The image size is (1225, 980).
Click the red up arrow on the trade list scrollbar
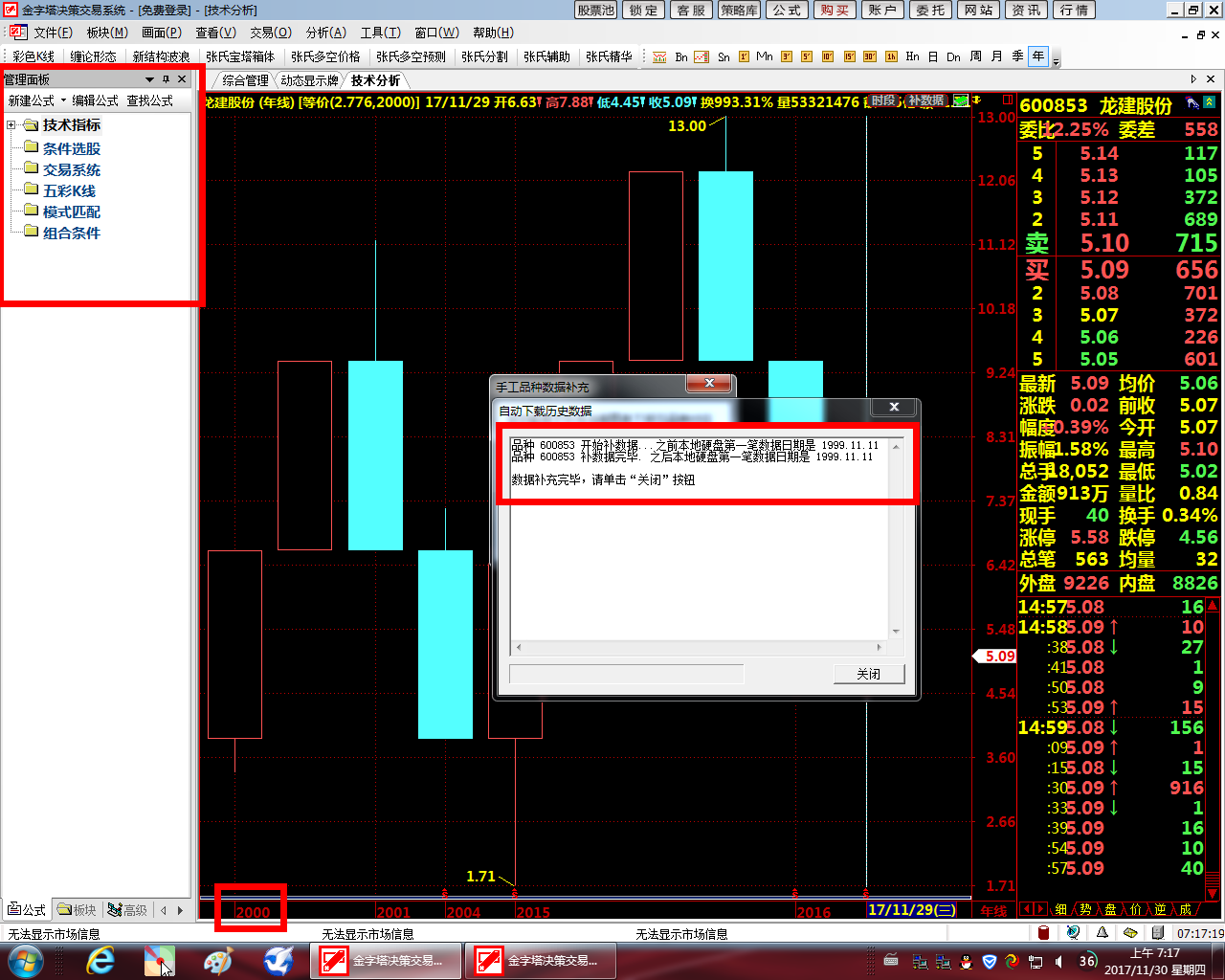click(1213, 606)
